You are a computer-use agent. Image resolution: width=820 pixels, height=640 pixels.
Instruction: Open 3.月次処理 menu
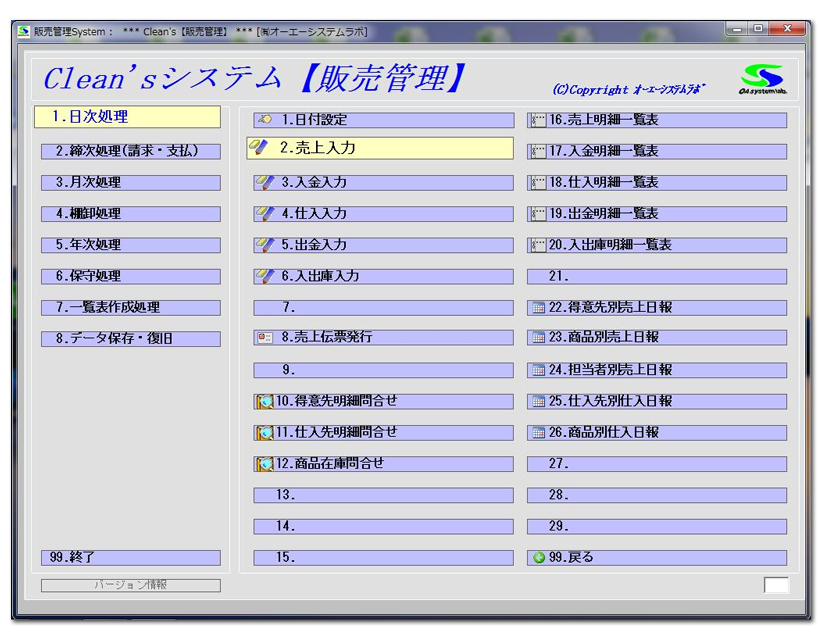coord(131,183)
